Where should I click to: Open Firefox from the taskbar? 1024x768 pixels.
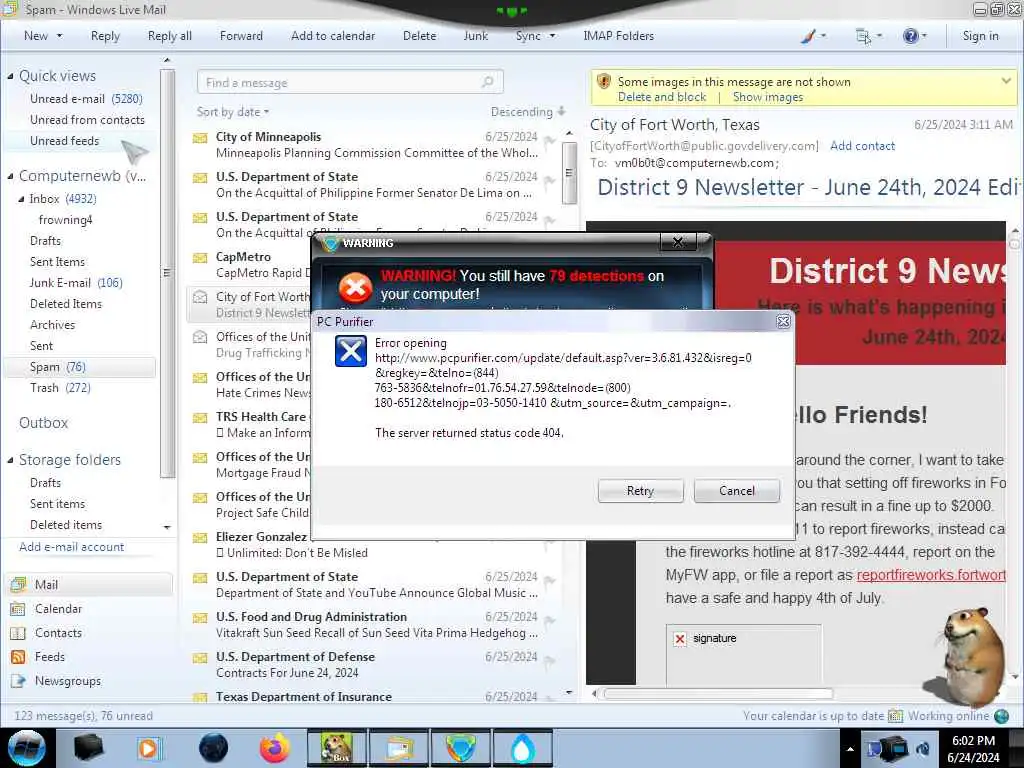(x=274, y=748)
